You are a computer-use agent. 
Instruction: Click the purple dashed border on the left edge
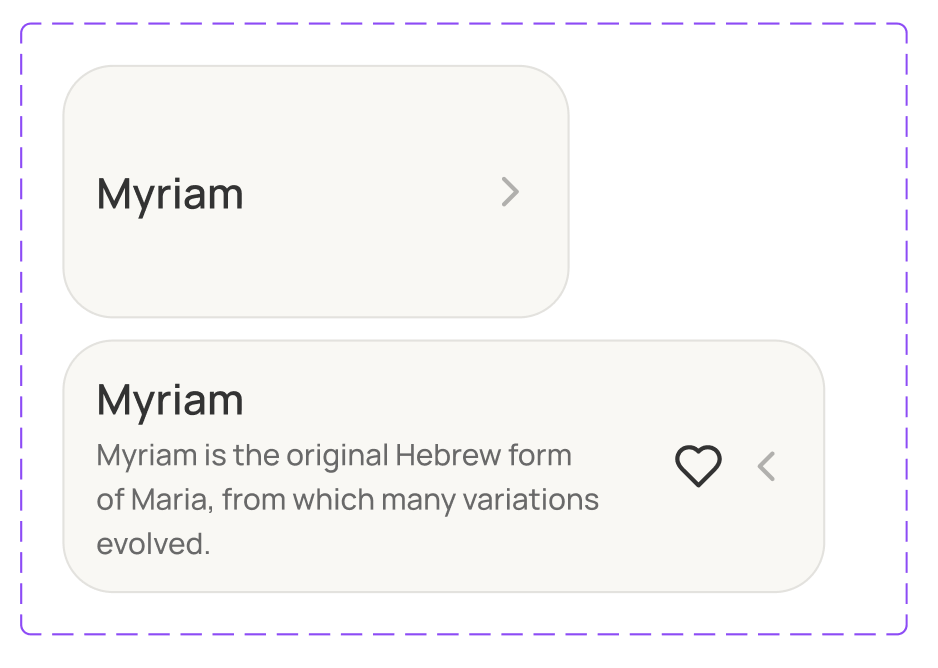(21, 330)
